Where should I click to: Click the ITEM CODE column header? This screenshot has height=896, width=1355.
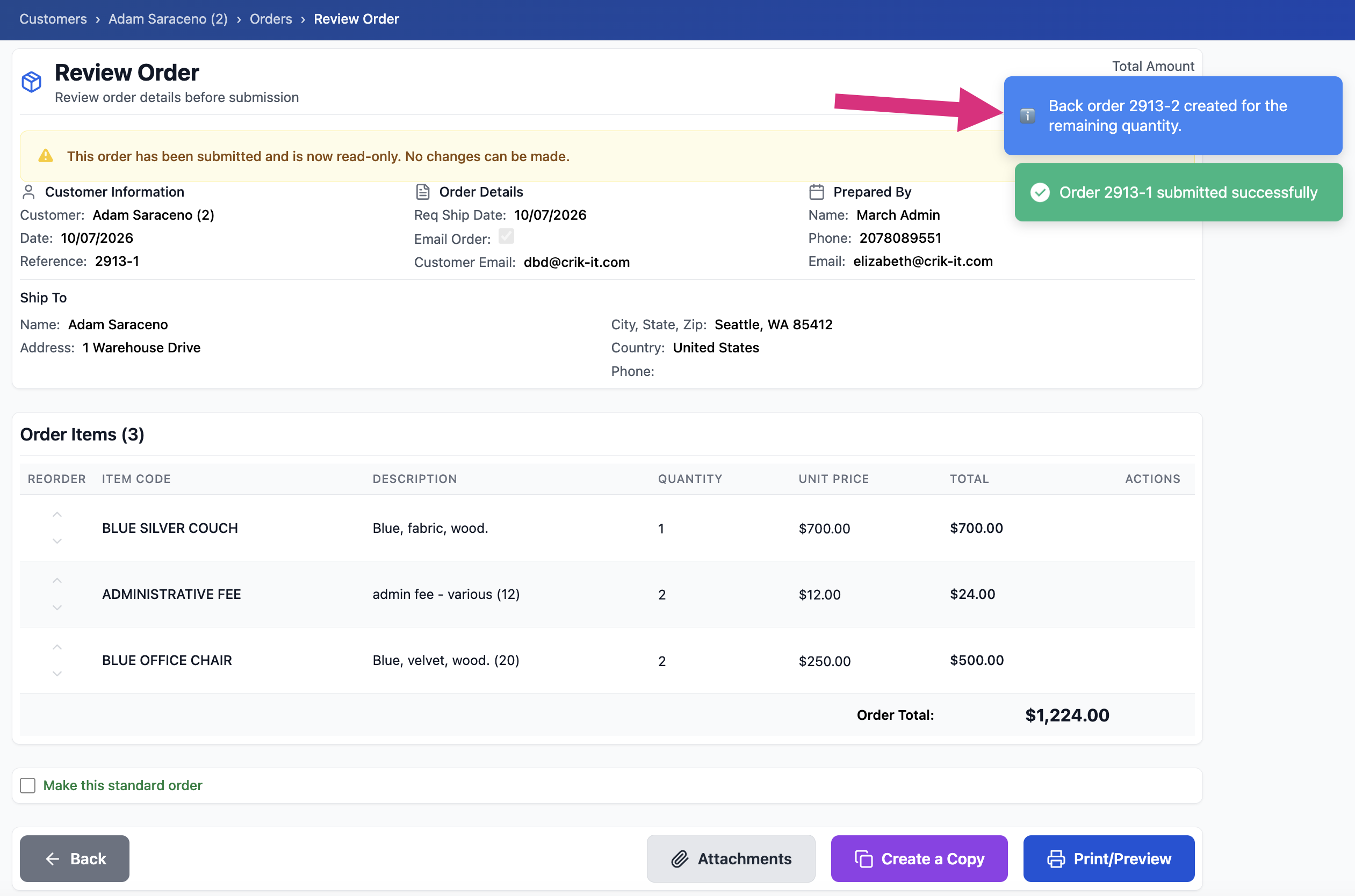(136, 479)
